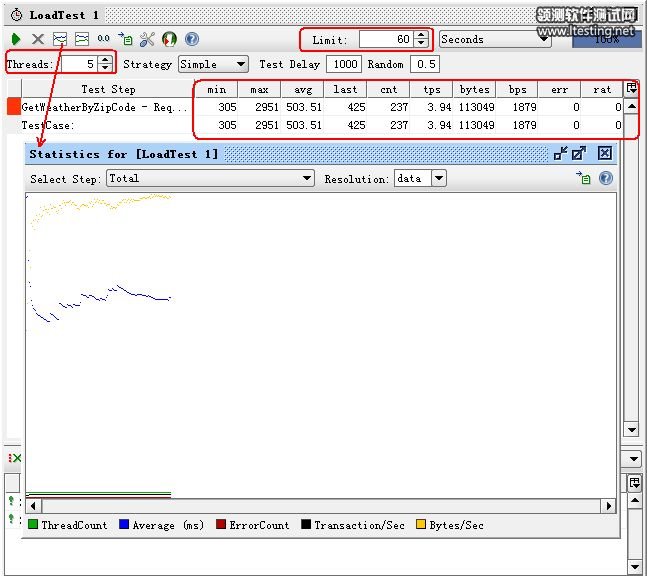Click the Test Delay input field

(x=344, y=64)
